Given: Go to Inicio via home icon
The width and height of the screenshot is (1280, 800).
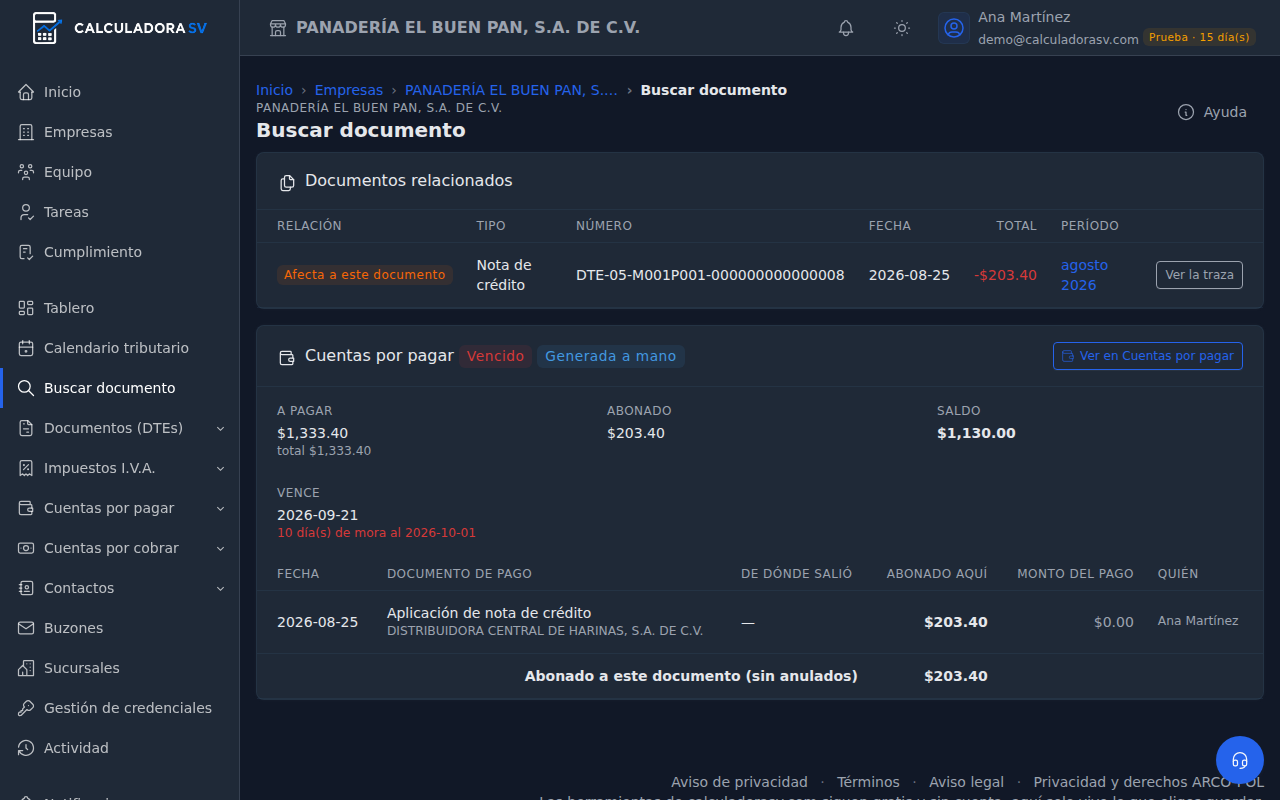Looking at the screenshot, I should [x=26, y=92].
